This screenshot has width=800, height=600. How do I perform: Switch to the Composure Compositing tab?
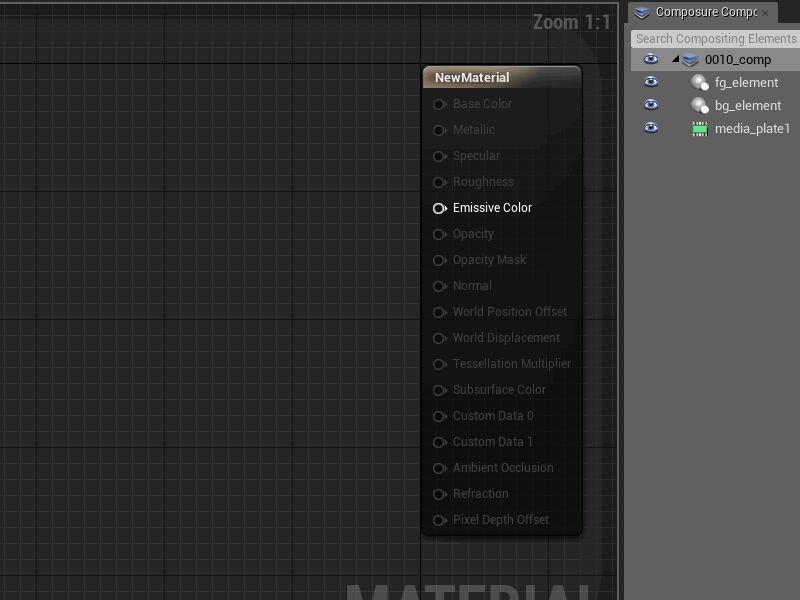coord(705,12)
